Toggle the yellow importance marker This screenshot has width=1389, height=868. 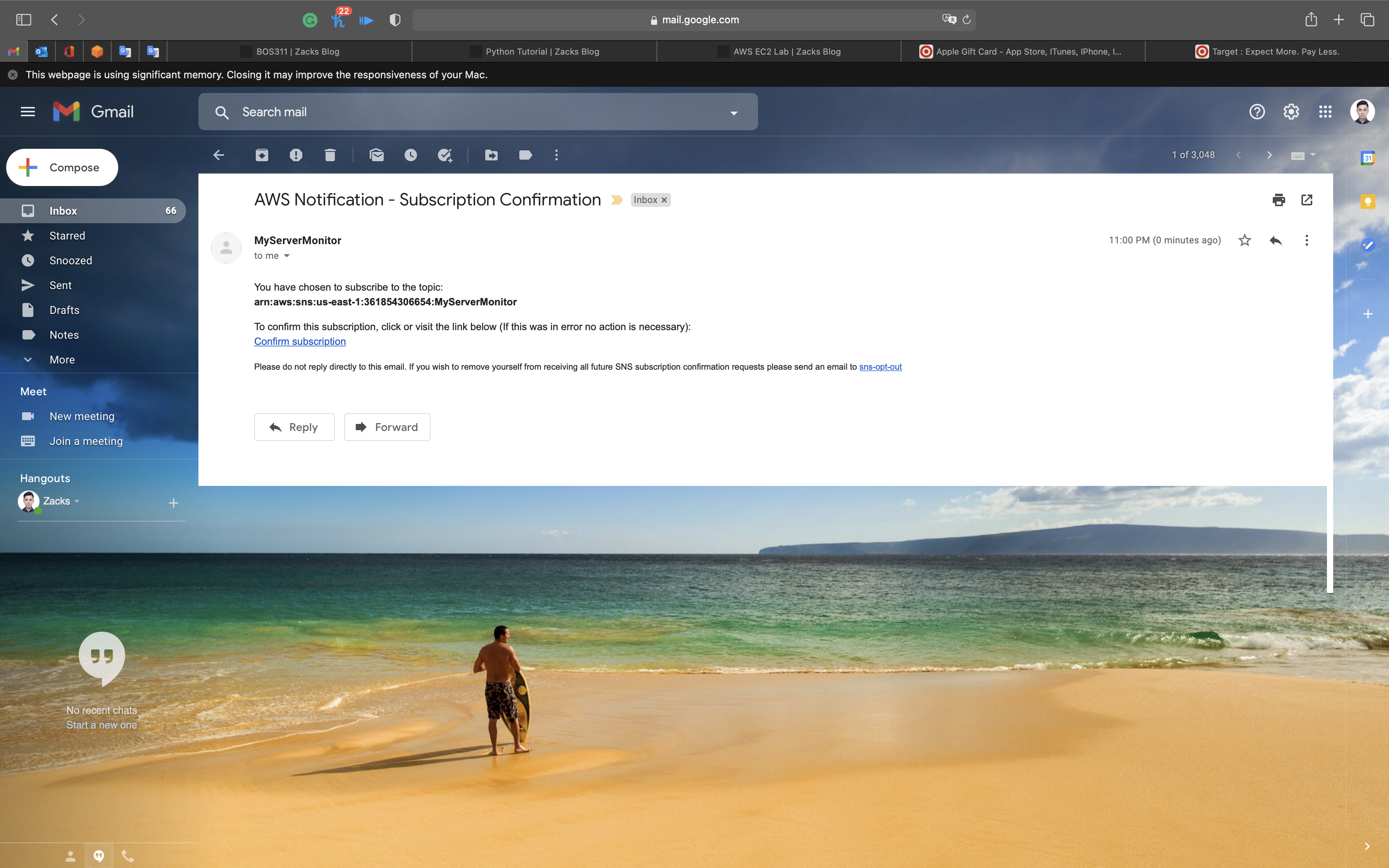point(617,200)
